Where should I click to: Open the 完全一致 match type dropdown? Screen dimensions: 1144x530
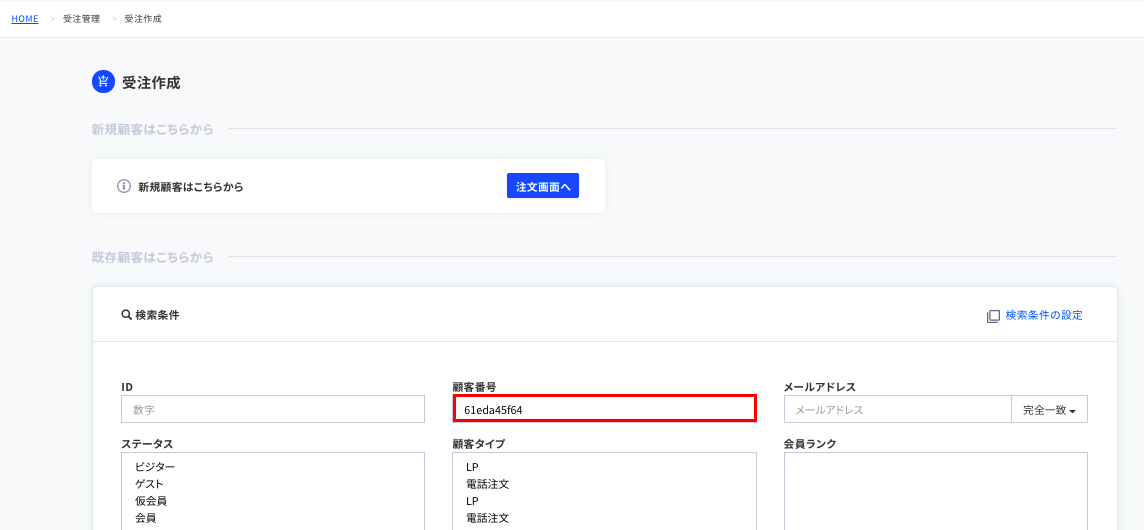[1049, 410]
